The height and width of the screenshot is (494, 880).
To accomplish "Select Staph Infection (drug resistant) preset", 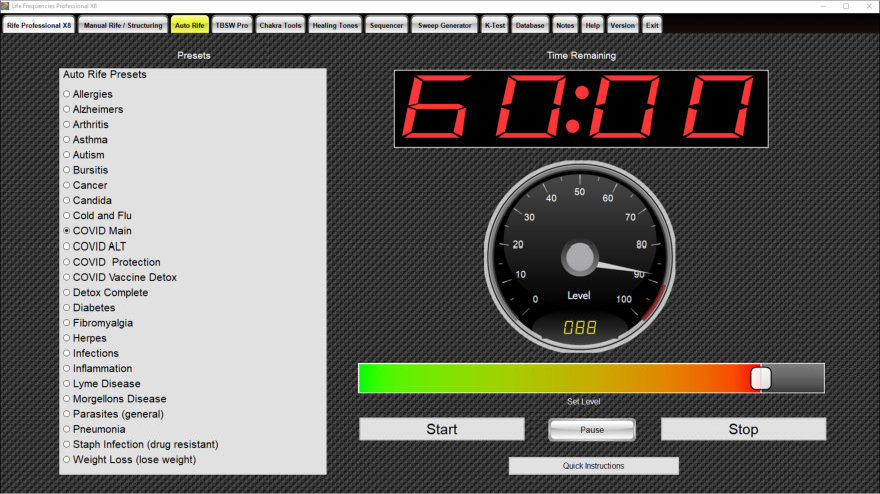I will [141, 444].
